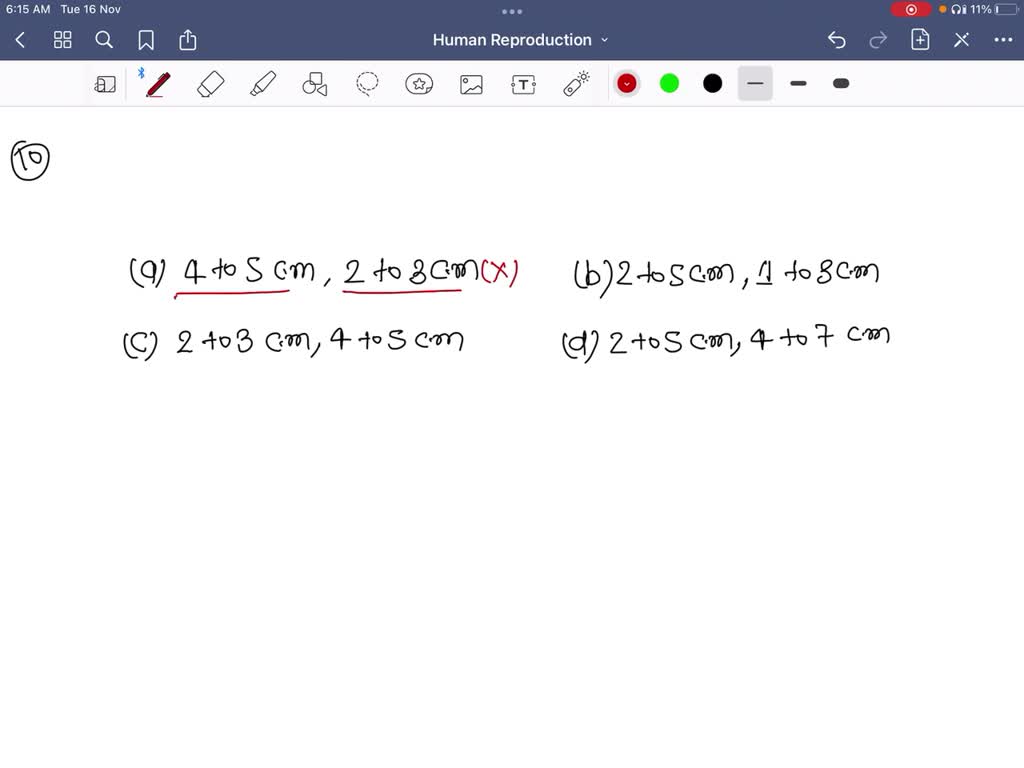
Task: Open the page thumbnails grid view
Action: [63, 40]
